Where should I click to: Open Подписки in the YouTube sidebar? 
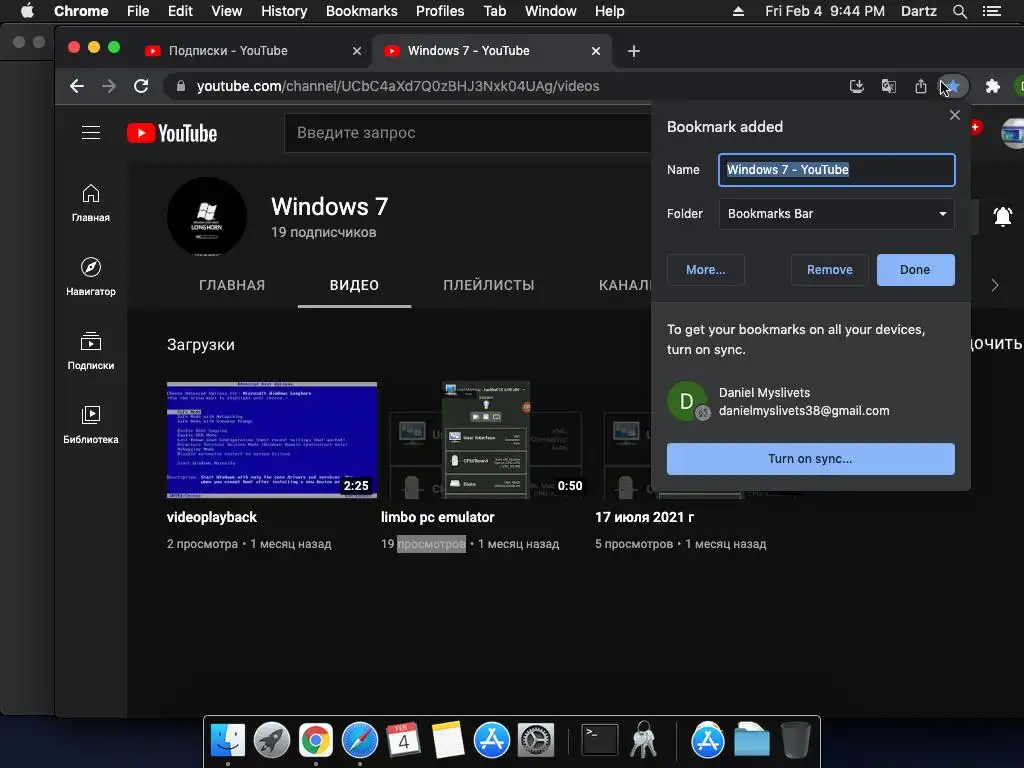[x=91, y=351]
